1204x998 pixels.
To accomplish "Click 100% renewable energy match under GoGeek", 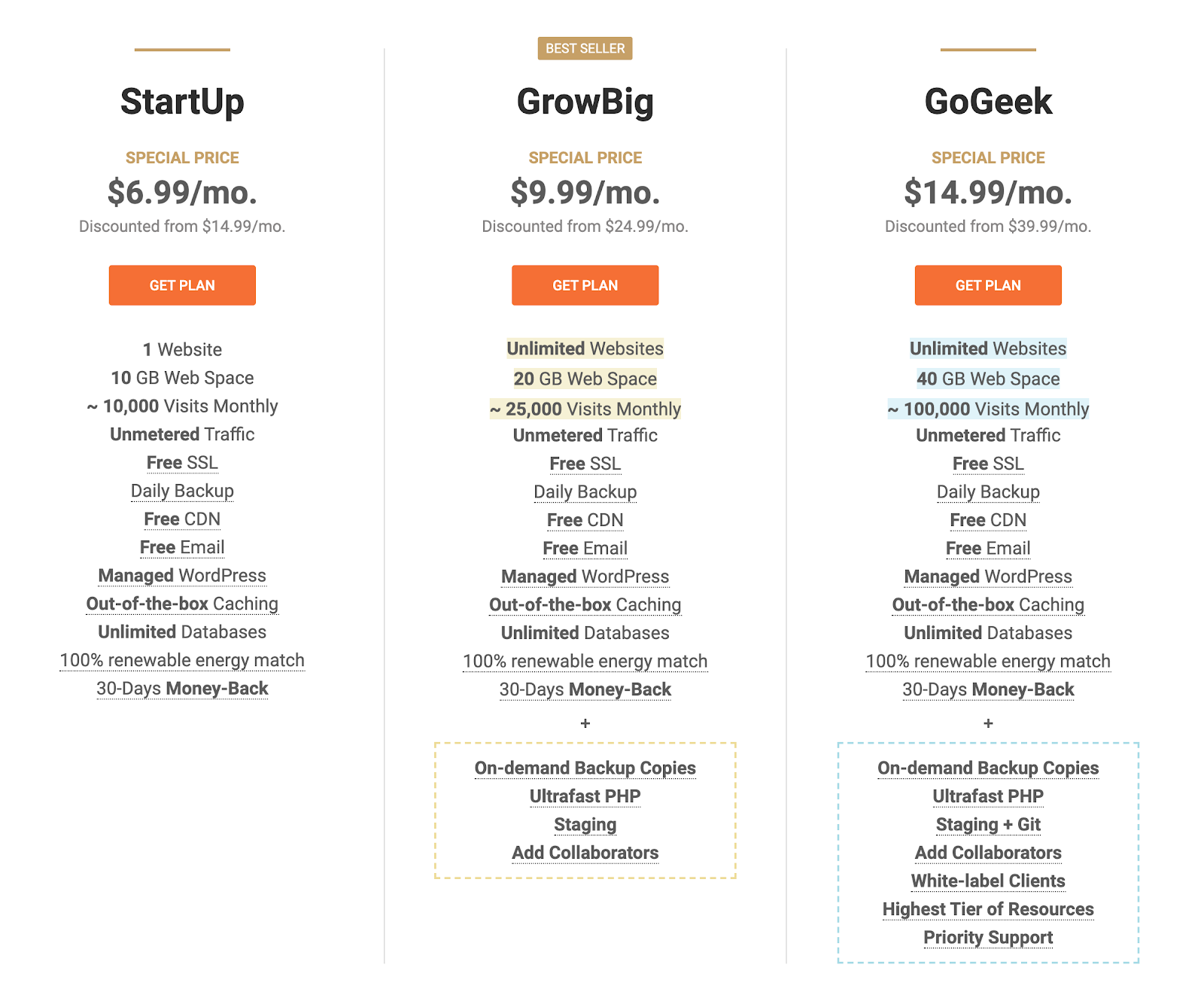I will [x=988, y=662].
